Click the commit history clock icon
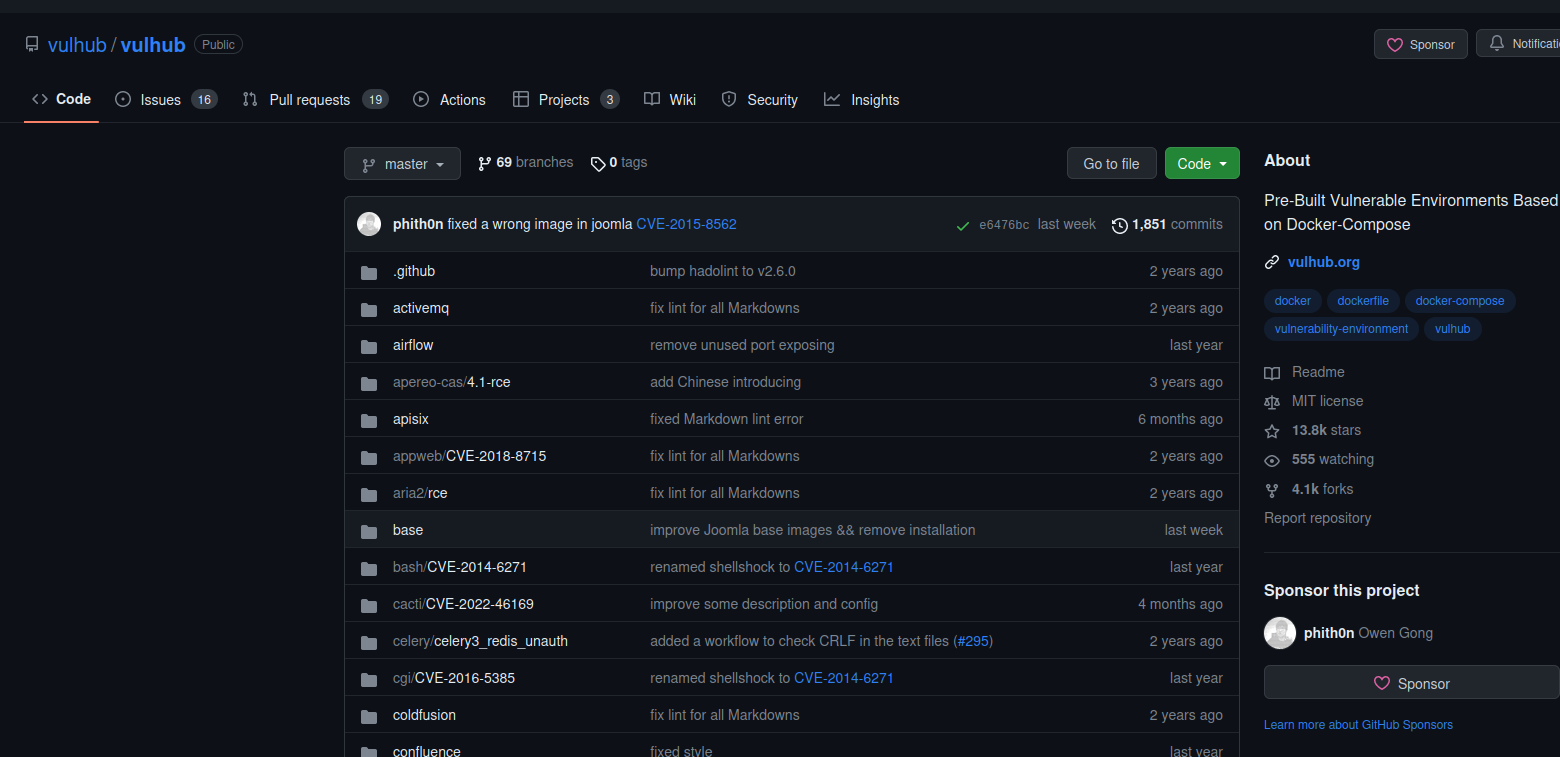This screenshot has width=1560, height=757. [1120, 225]
